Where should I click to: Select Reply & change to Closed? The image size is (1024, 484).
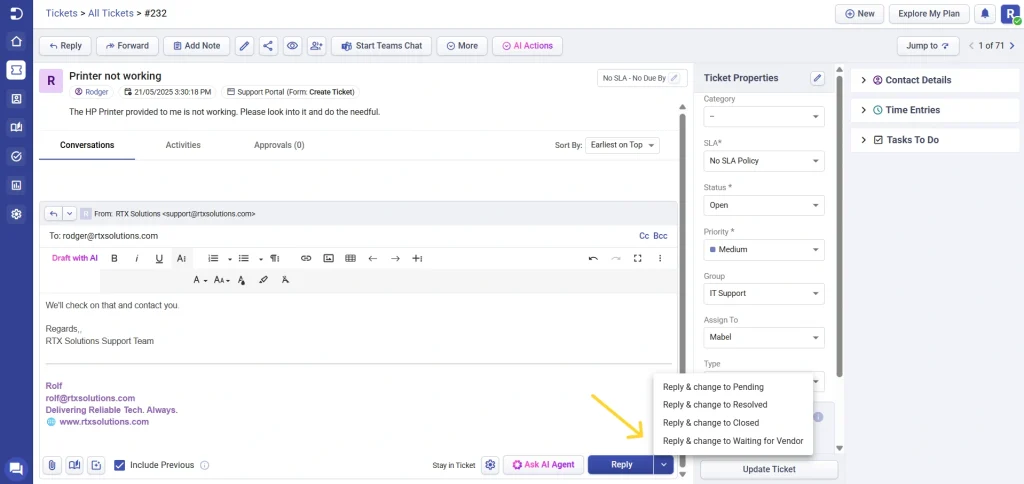pyautogui.click(x=711, y=423)
